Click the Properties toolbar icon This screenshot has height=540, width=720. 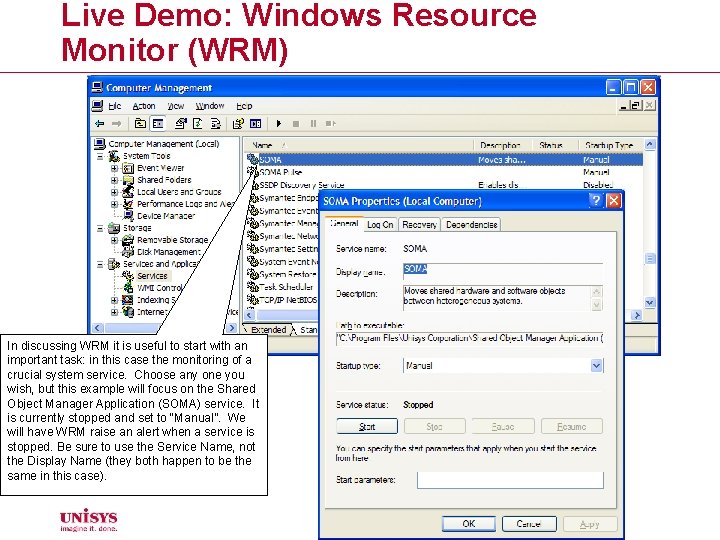point(181,124)
